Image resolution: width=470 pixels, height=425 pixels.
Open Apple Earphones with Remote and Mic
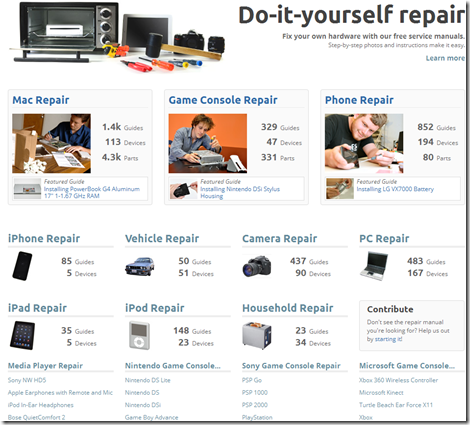[x=60, y=393]
